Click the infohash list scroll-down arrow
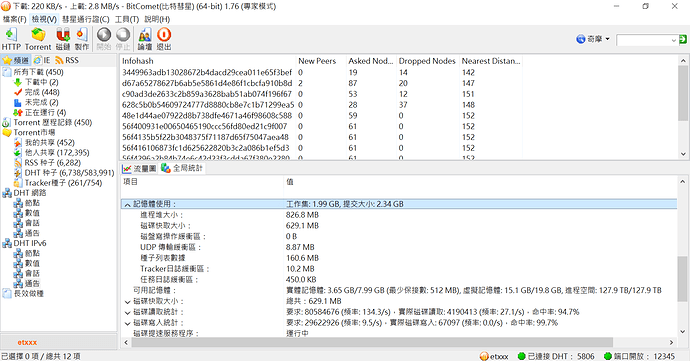 click(x=683, y=154)
